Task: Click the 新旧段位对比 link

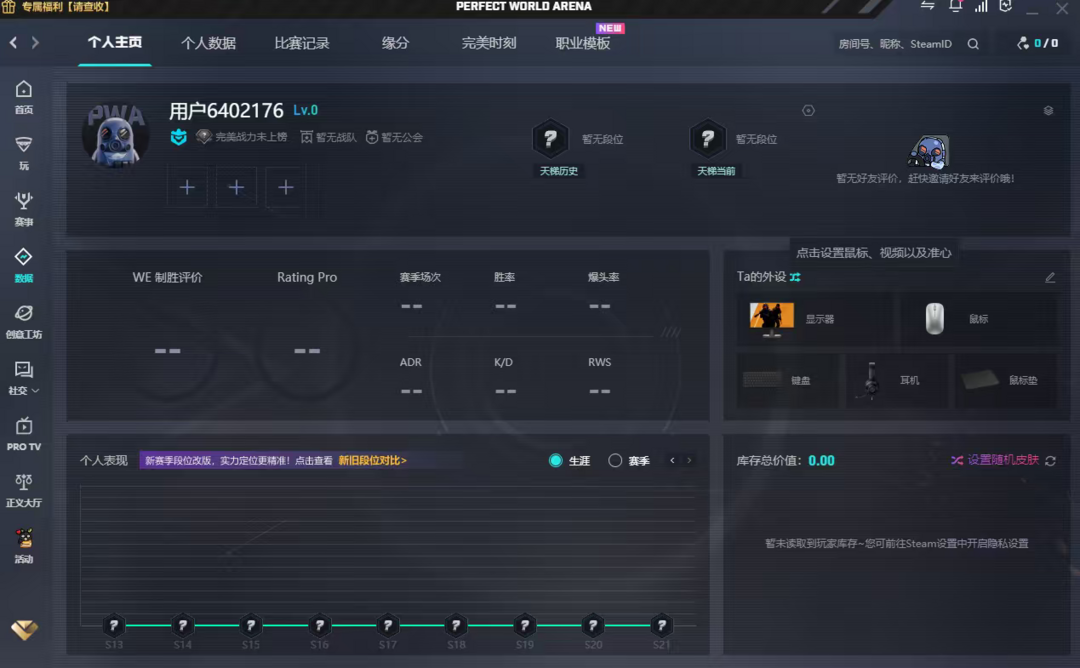Action: [x=372, y=461]
